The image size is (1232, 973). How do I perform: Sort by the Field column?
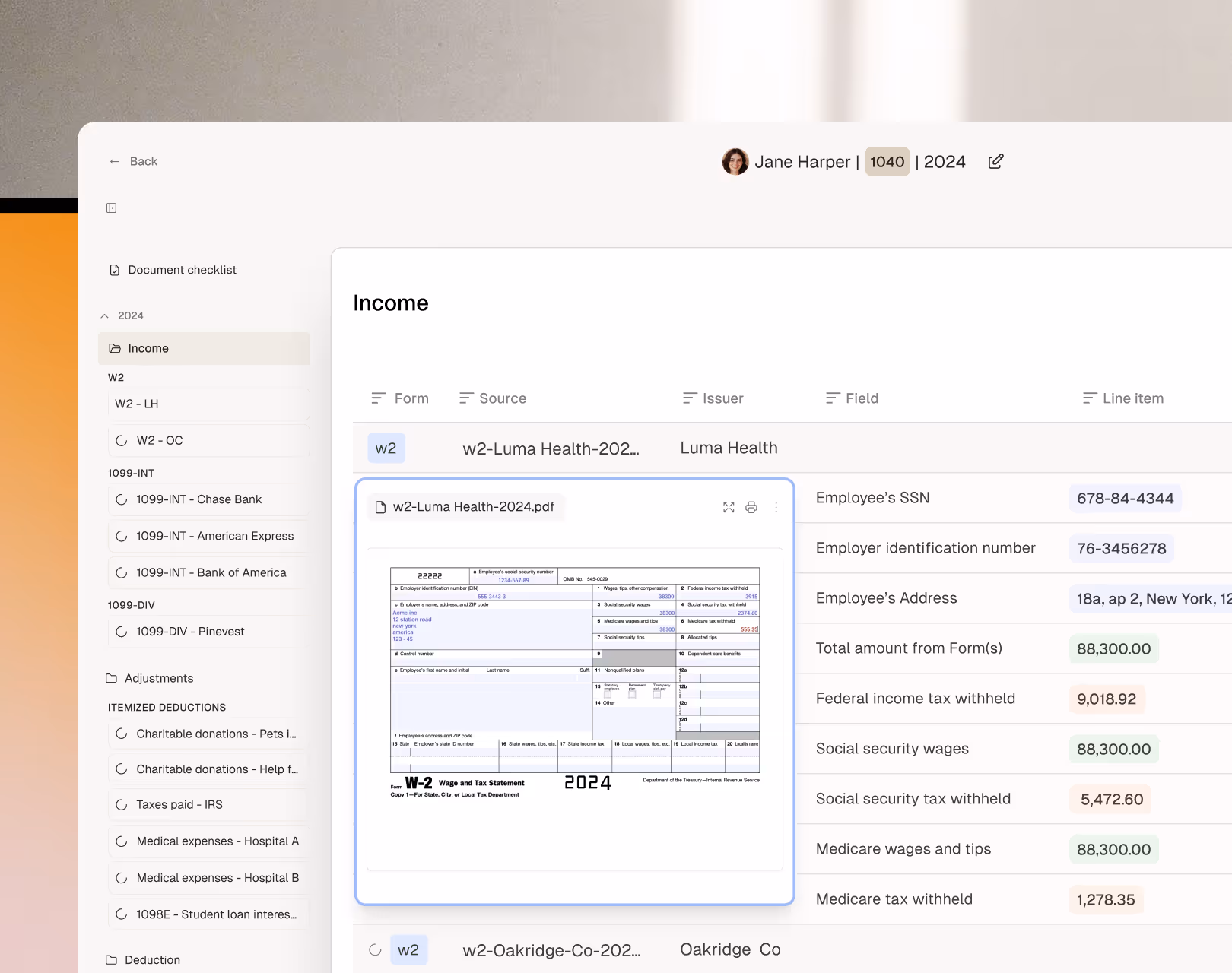[852, 398]
